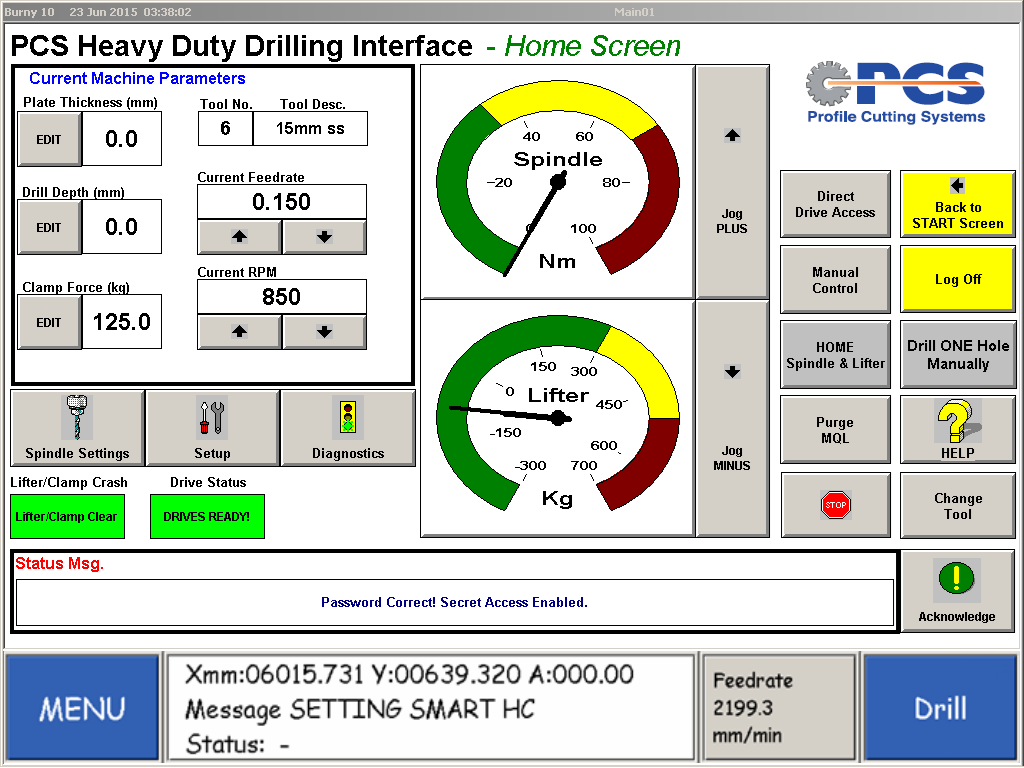Click the Burny 10 date-time title text
1024x768 pixels.
[98, 12]
